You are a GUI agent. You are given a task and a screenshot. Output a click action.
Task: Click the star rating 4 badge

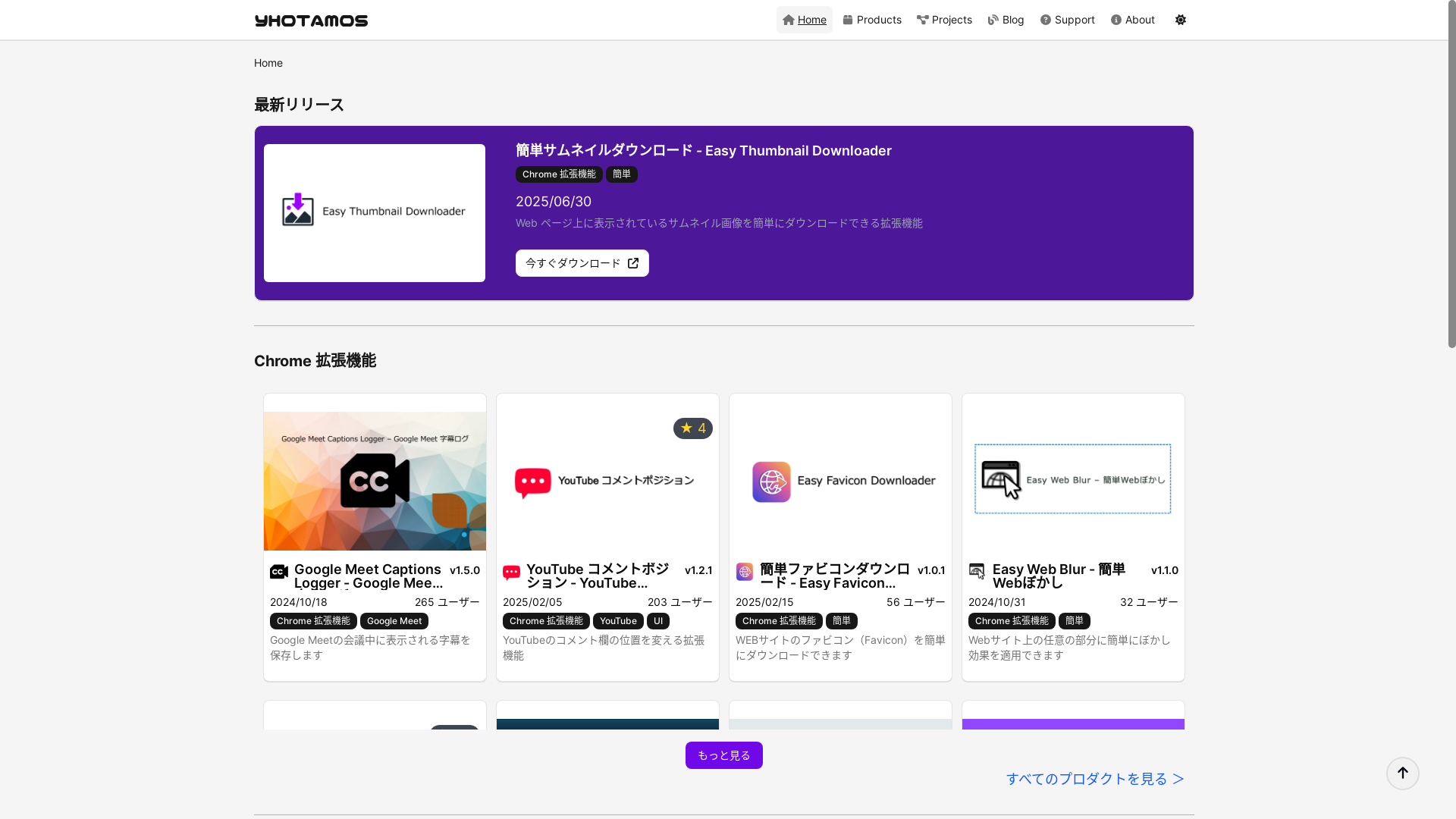pos(693,428)
